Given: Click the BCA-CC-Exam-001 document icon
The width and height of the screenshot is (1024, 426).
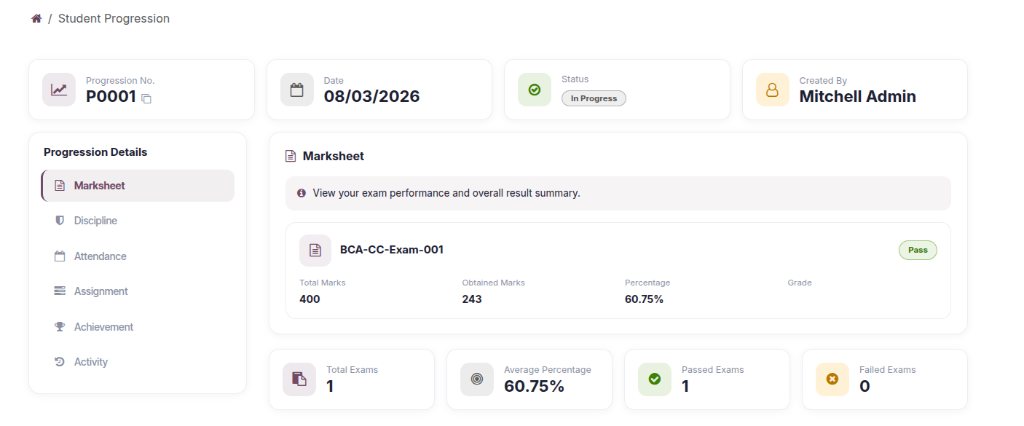Looking at the screenshot, I should click(315, 250).
